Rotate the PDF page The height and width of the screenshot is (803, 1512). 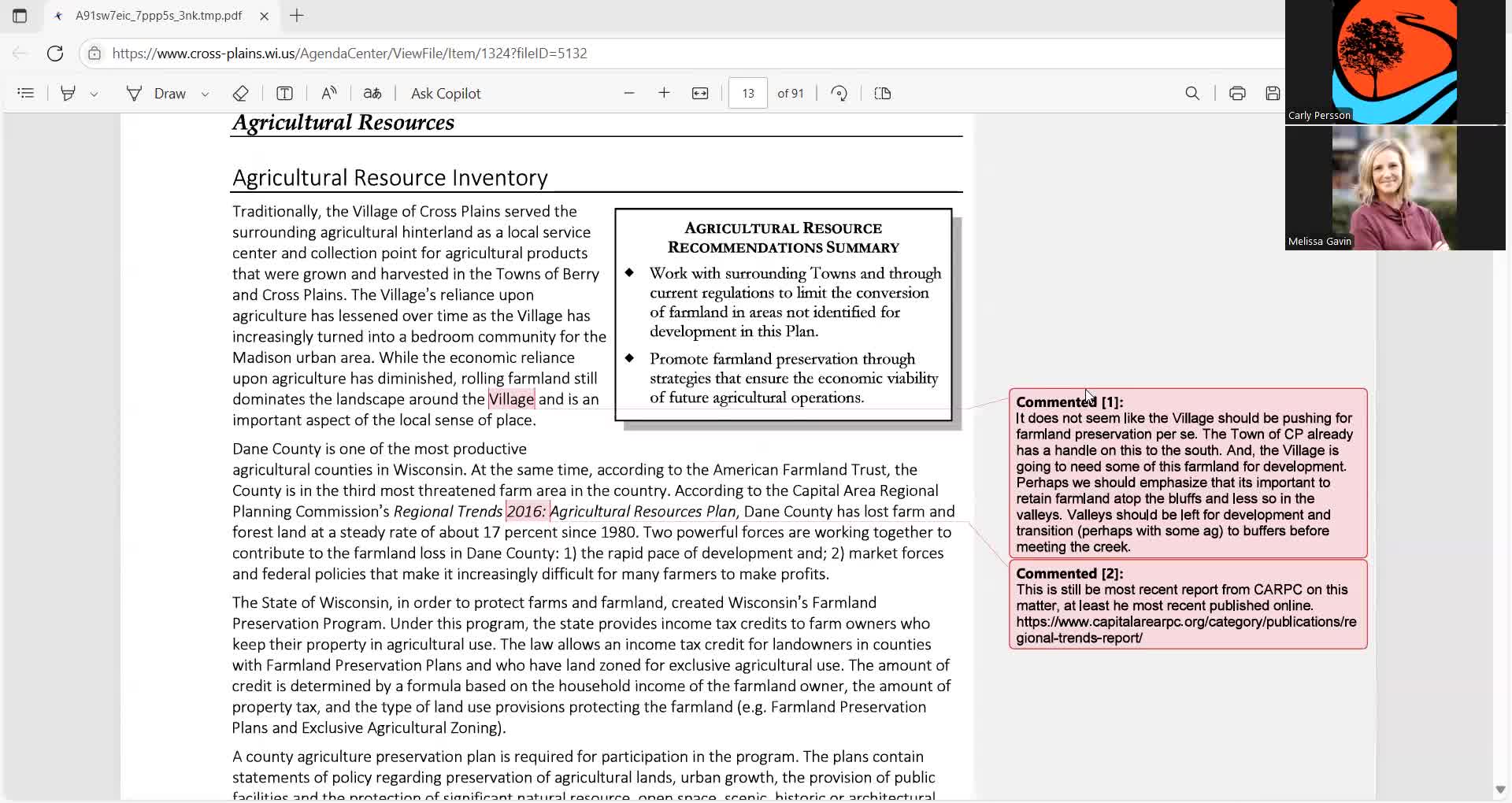839,93
